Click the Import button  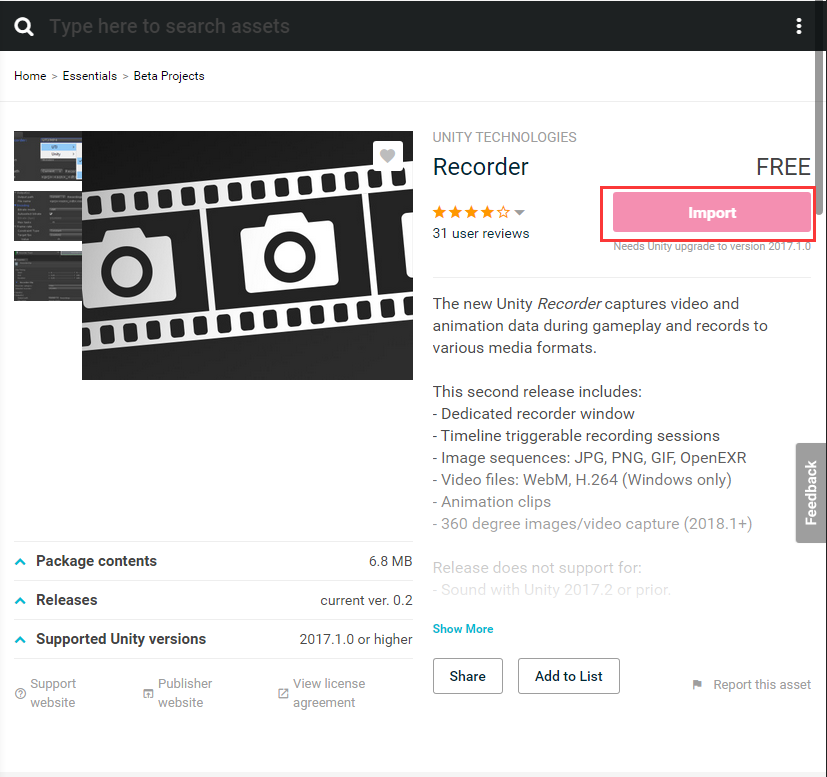[x=711, y=212]
